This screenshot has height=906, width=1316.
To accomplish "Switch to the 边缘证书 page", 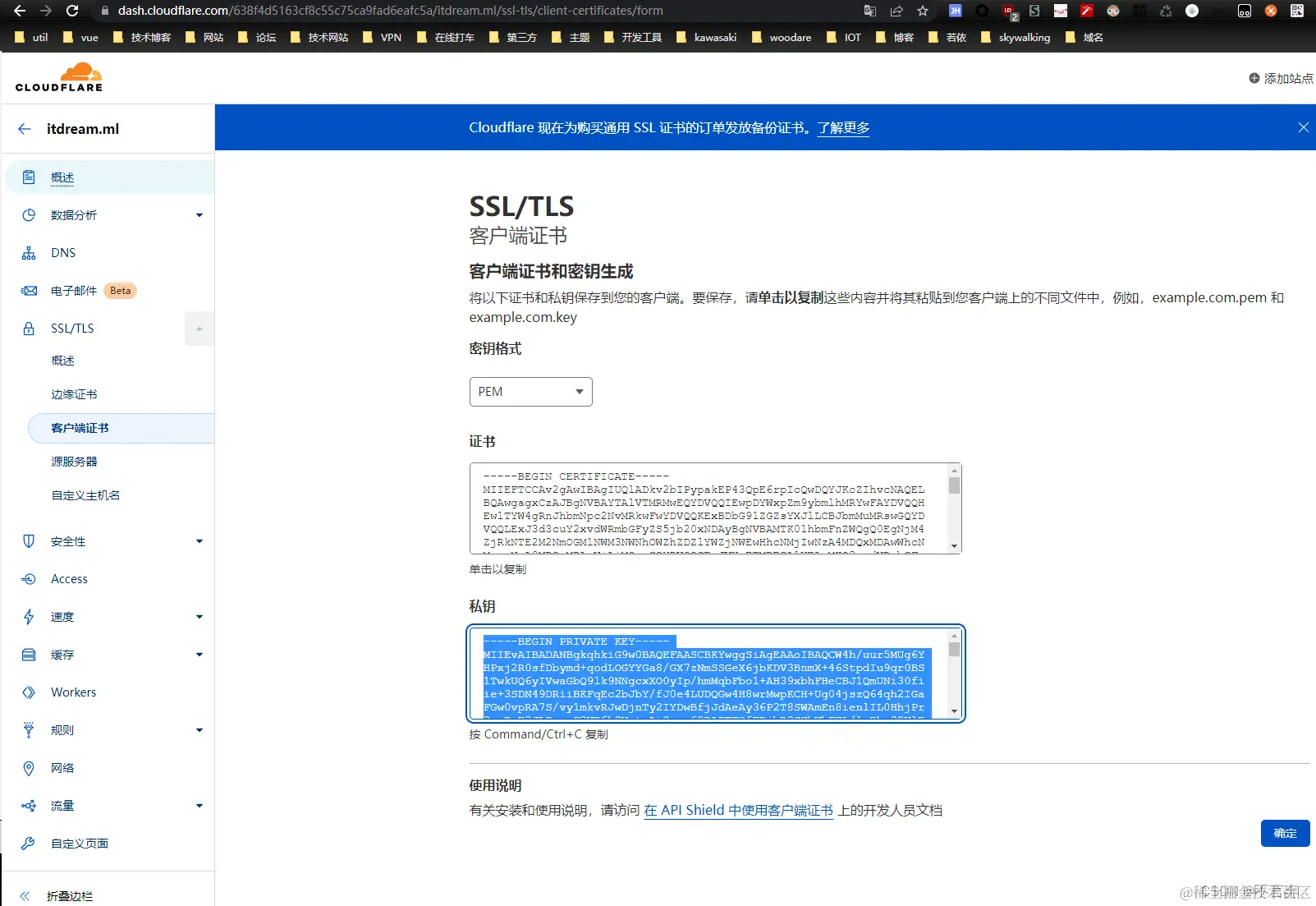I will [73, 393].
